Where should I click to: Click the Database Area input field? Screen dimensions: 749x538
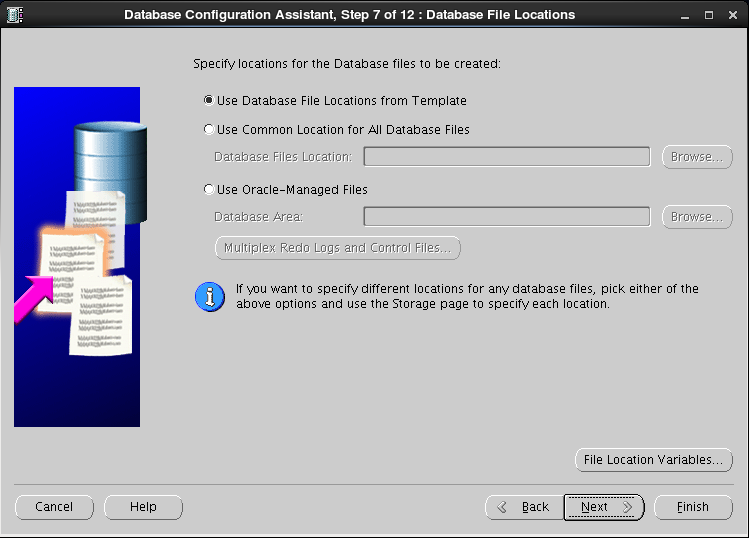pos(507,217)
